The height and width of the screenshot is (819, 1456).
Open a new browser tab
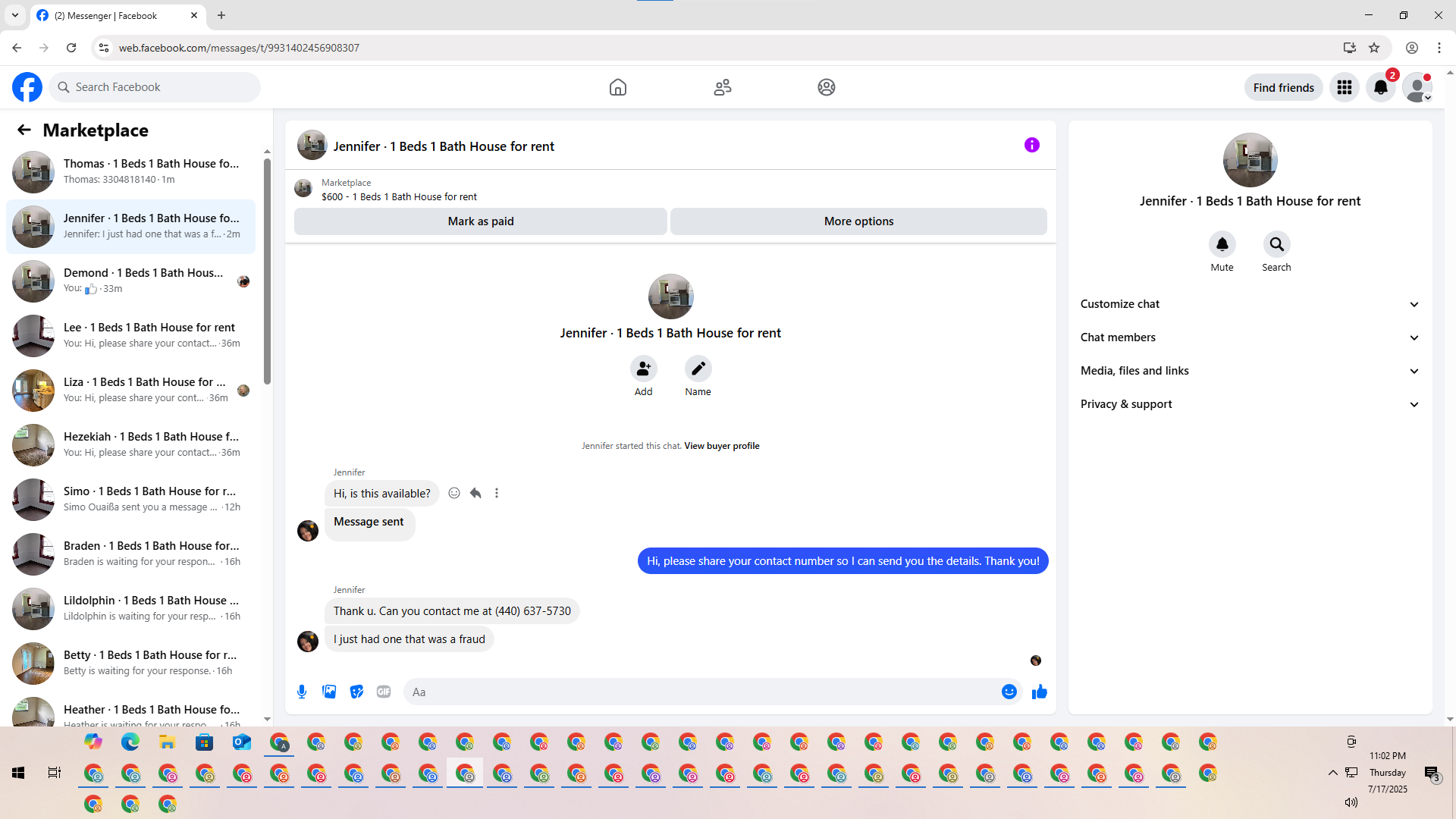(x=221, y=15)
